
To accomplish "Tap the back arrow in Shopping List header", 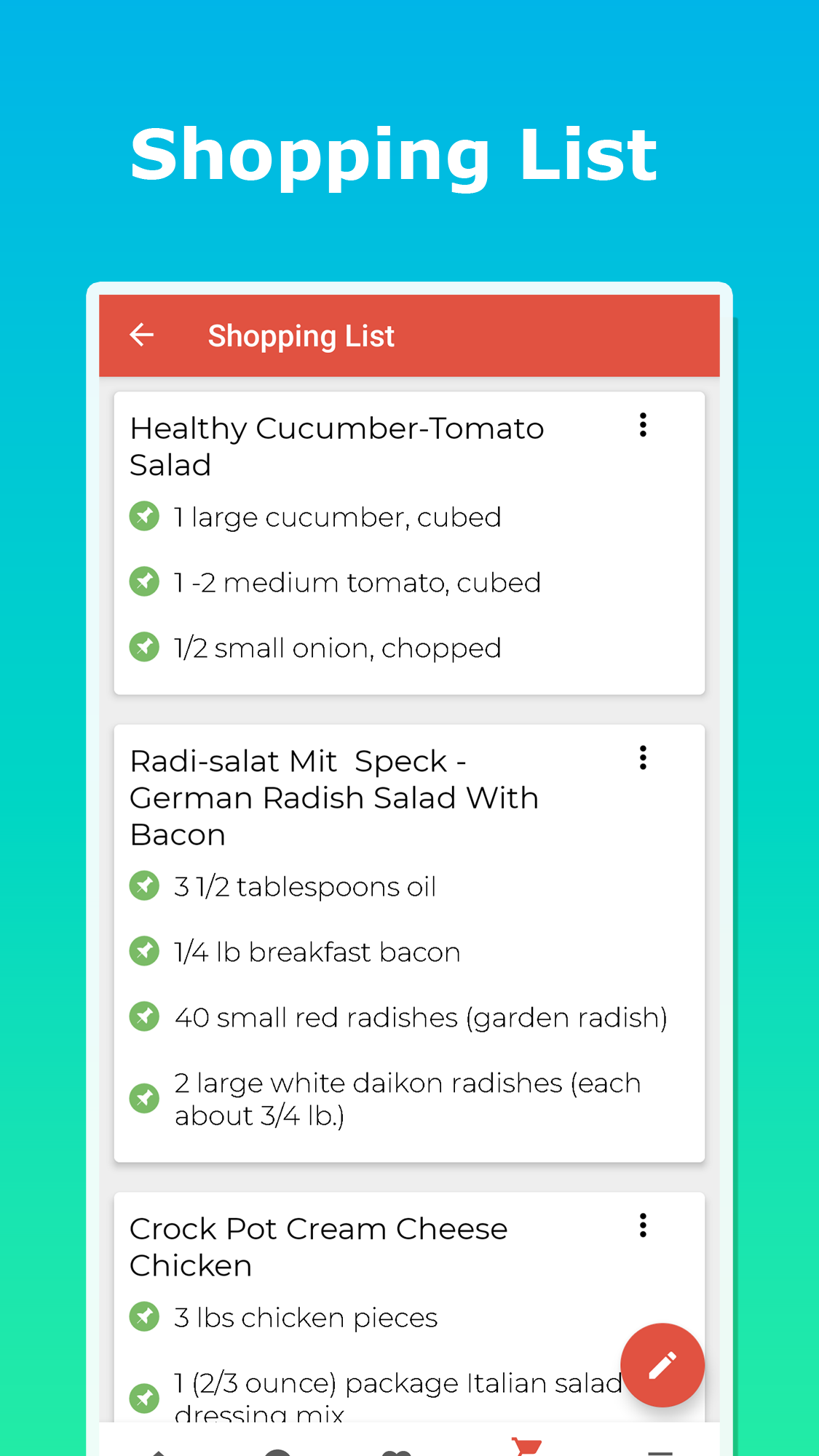I will click(x=142, y=335).
